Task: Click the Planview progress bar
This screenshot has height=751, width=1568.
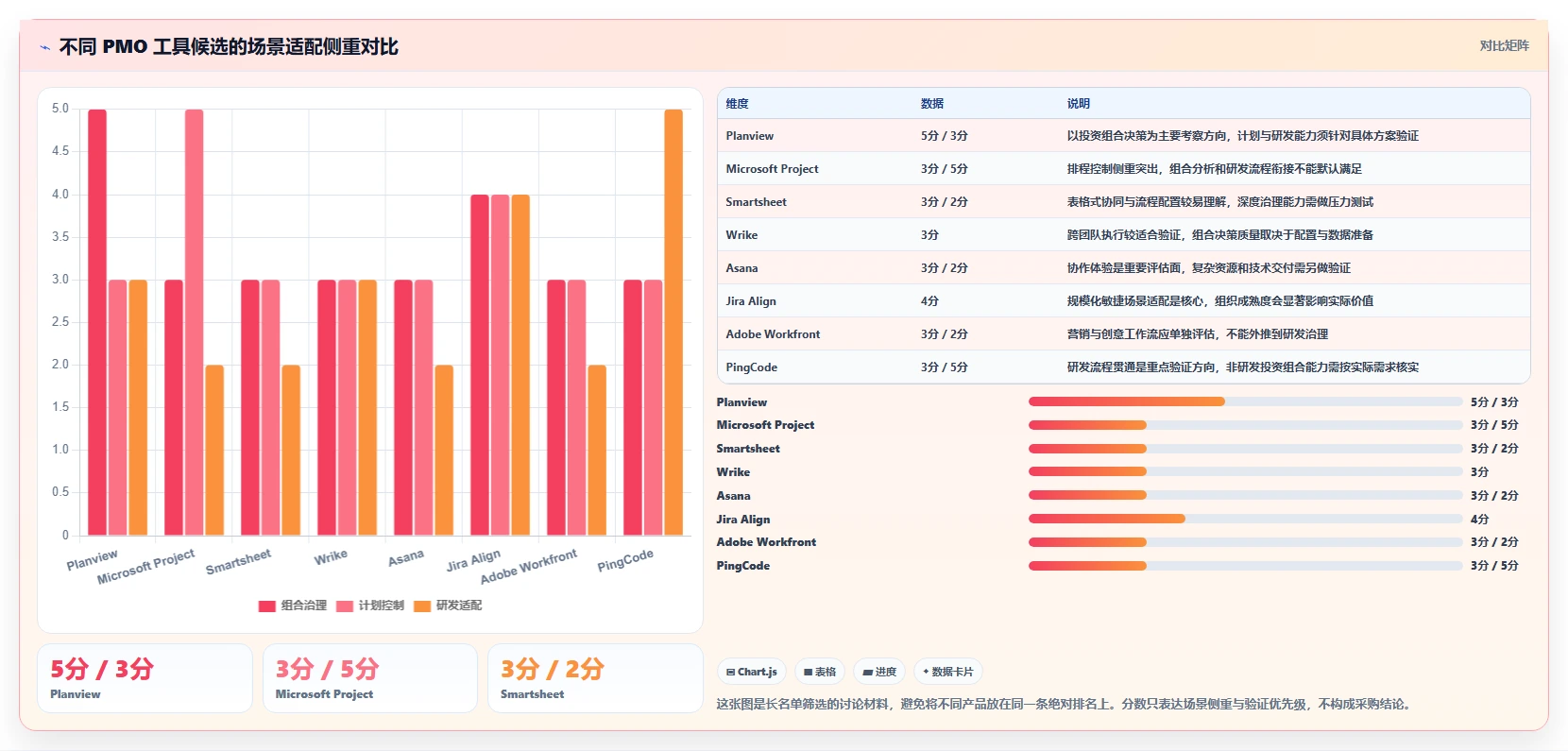Action: point(1245,401)
